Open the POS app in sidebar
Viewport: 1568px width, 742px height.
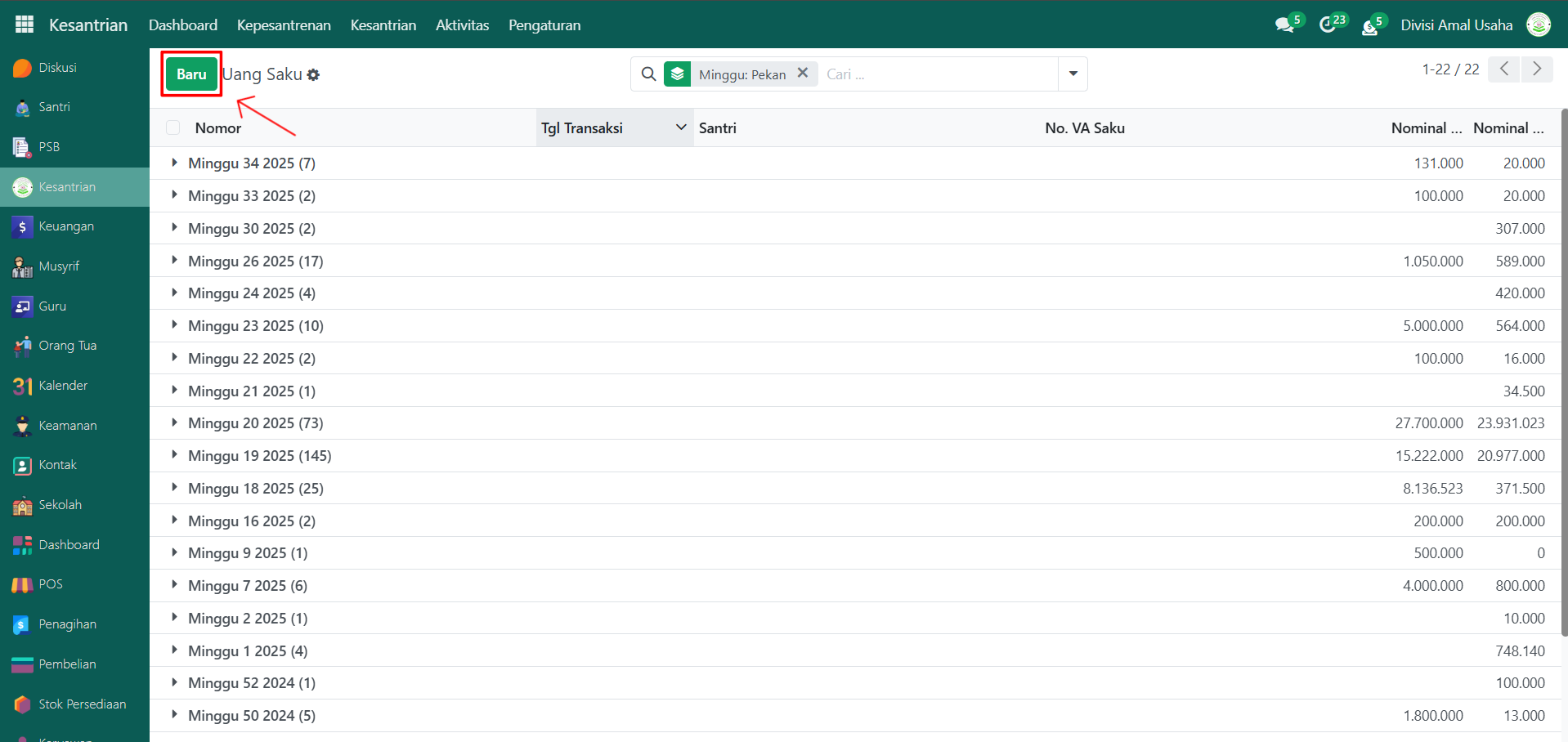[51, 584]
